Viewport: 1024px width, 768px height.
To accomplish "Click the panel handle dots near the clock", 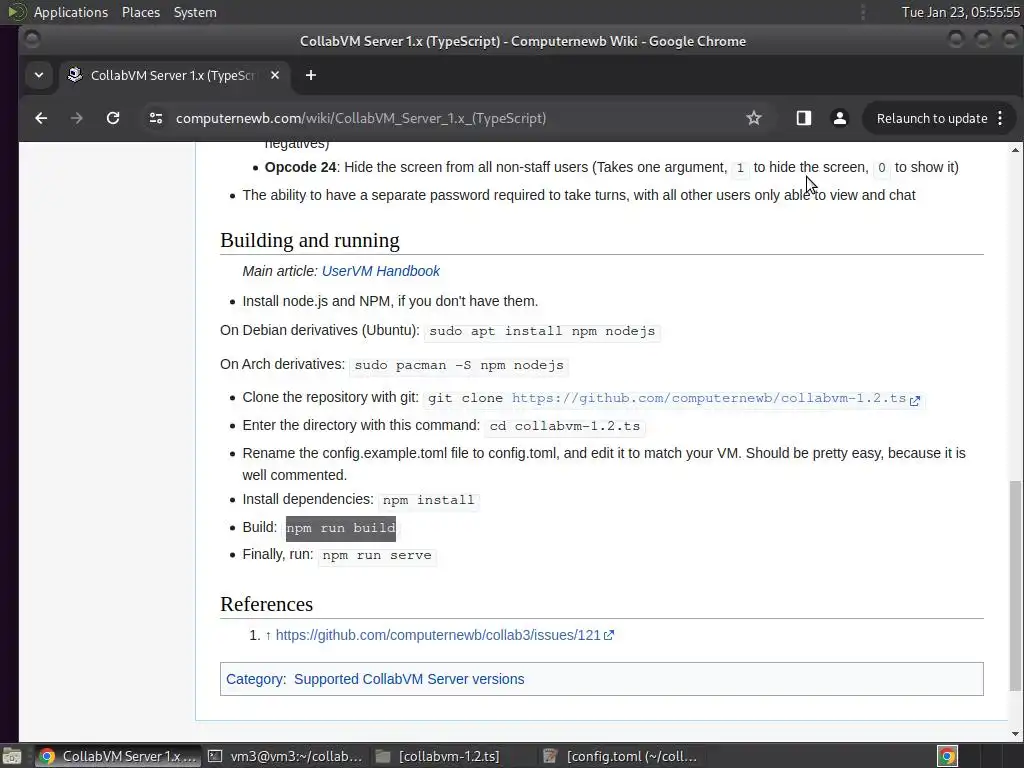I will [863, 12].
